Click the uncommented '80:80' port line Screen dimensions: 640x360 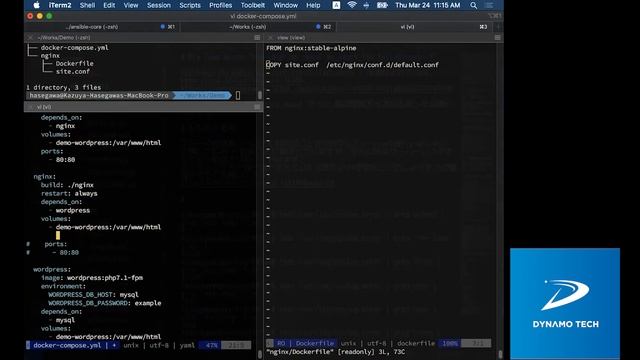tap(65, 160)
